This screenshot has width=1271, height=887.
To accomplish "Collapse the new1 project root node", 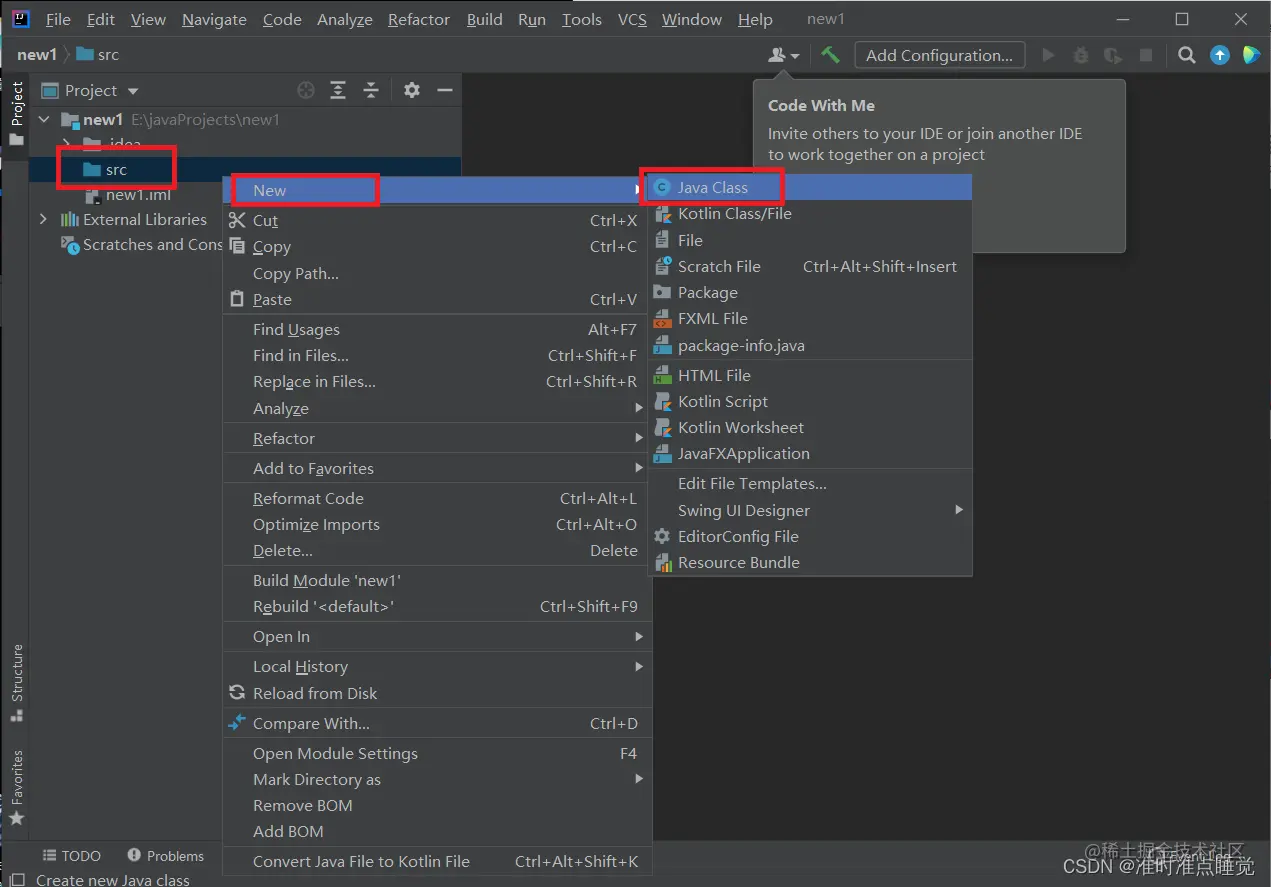I will coord(44,120).
